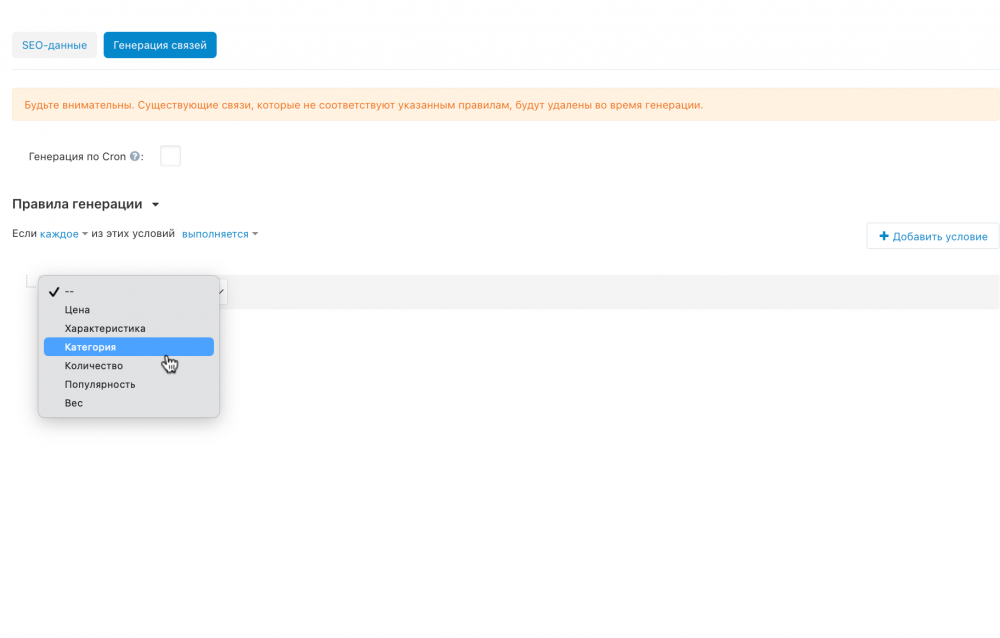Collapse the Правила генерации section
The width and height of the screenshot is (1000, 638).
(155, 203)
